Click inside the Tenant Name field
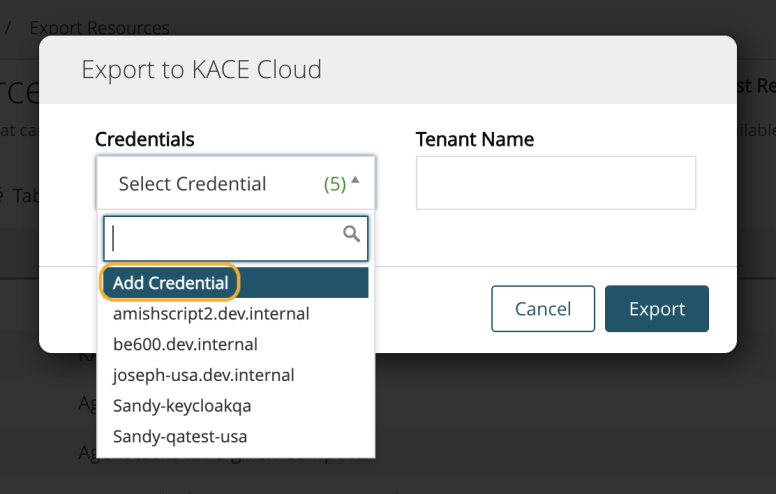 point(555,183)
